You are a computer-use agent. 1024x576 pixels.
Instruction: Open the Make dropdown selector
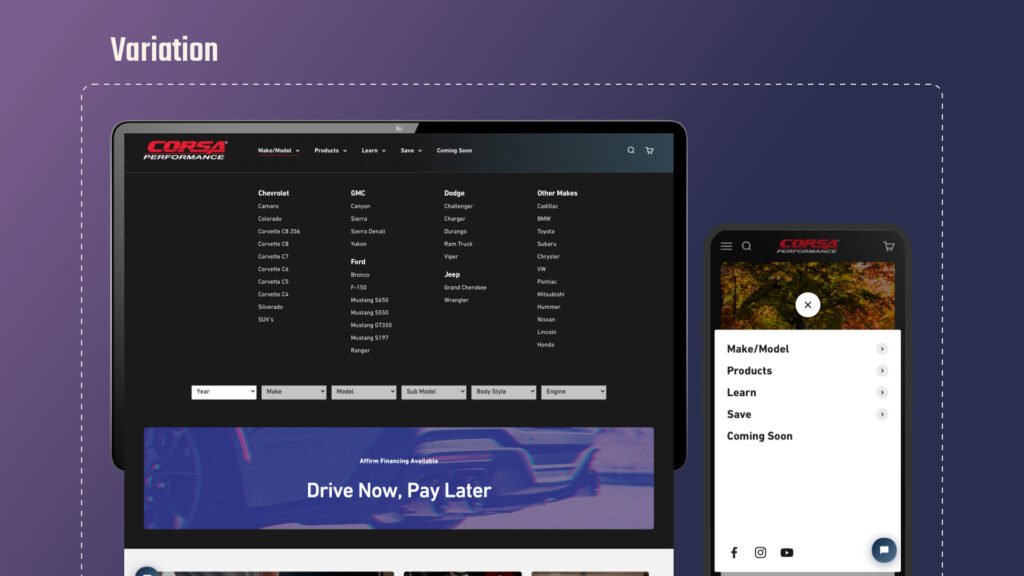(x=294, y=392)
